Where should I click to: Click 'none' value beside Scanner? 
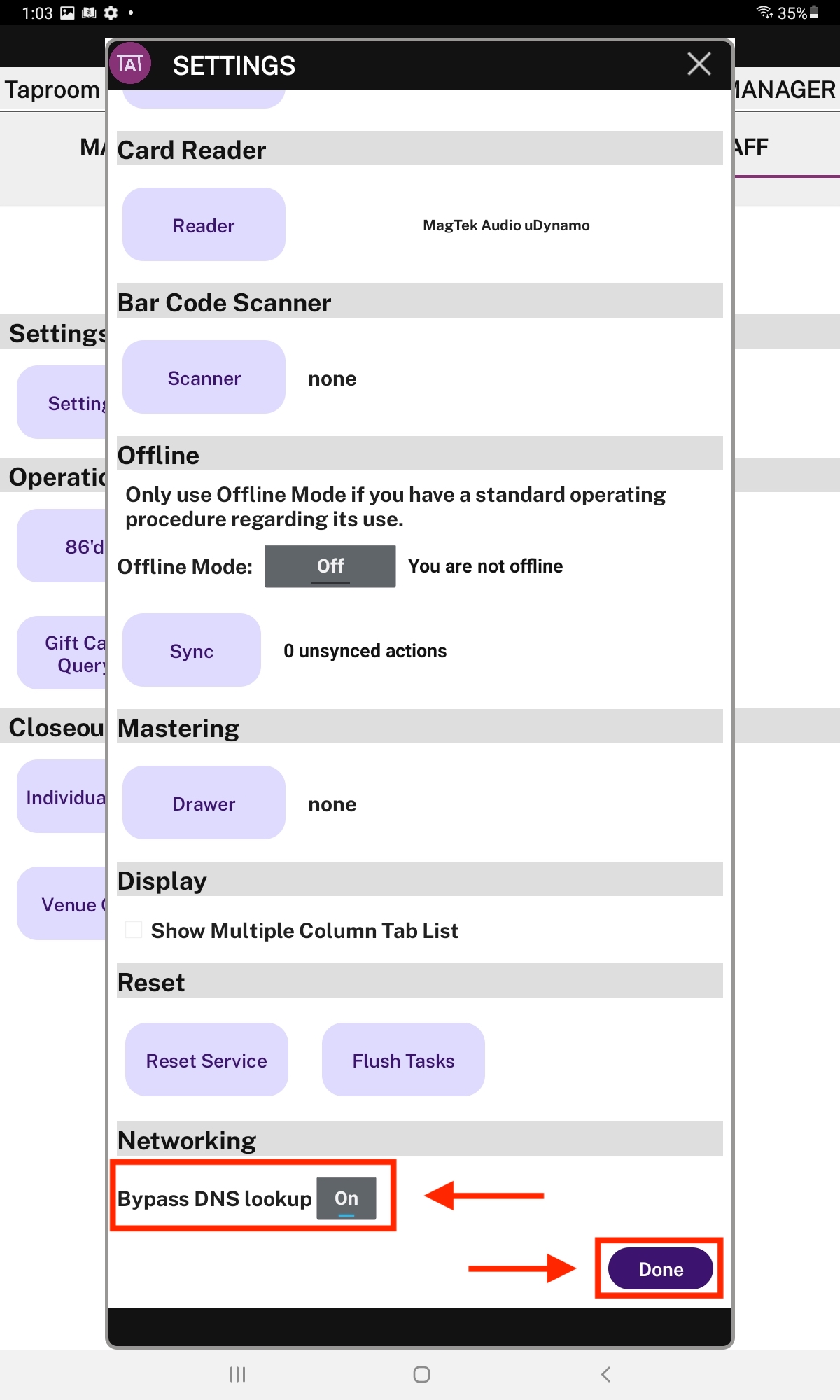point(332,379)
